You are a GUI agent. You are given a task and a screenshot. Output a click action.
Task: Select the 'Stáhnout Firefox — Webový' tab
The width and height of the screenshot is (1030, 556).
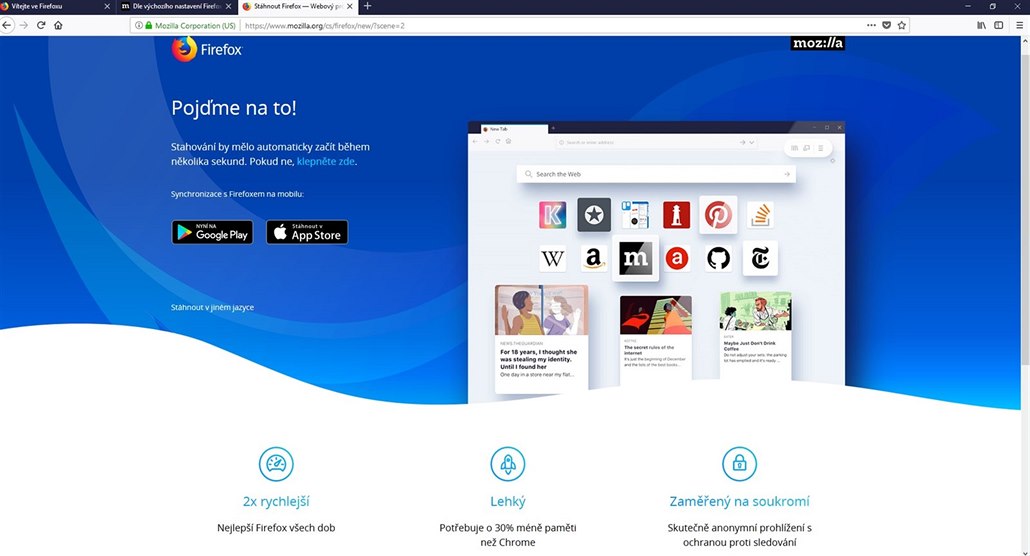pyautogui.click(x=297, y=6)
